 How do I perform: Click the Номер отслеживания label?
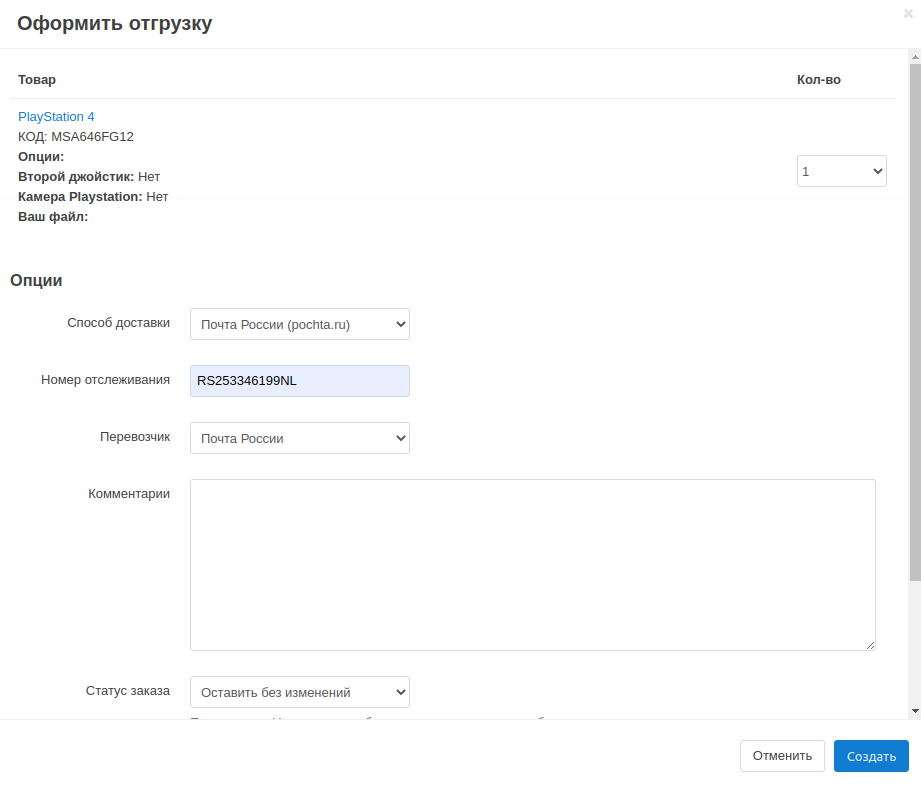(105, 380)
